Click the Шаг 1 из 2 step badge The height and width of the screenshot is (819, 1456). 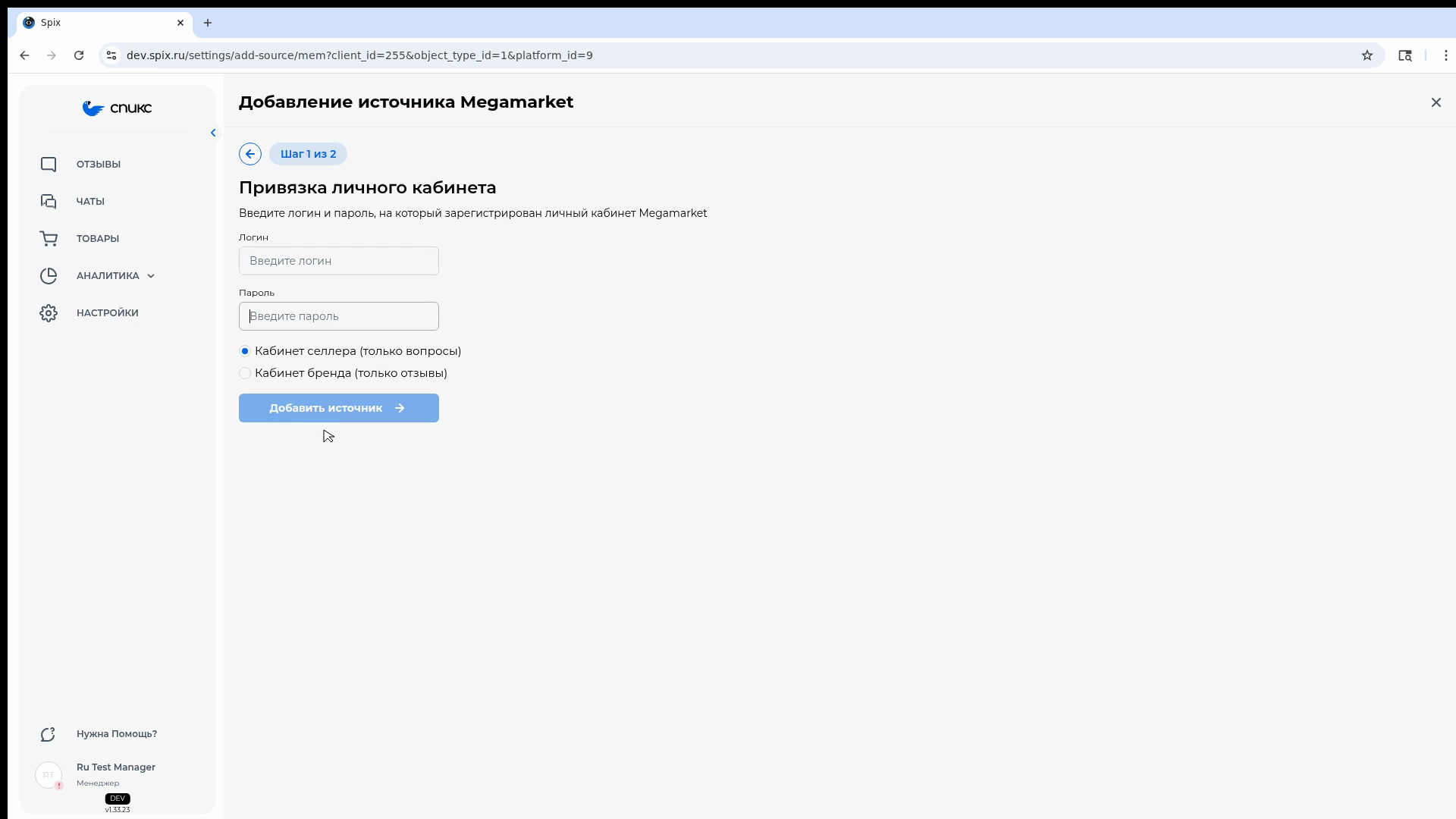click(x=309, y=154)
